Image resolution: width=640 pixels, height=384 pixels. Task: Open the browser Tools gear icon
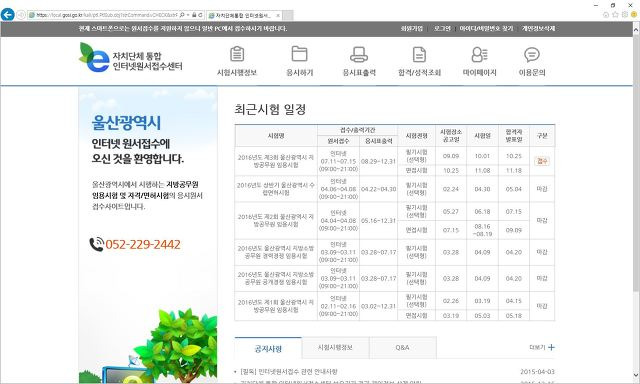[x=624, y=15]
